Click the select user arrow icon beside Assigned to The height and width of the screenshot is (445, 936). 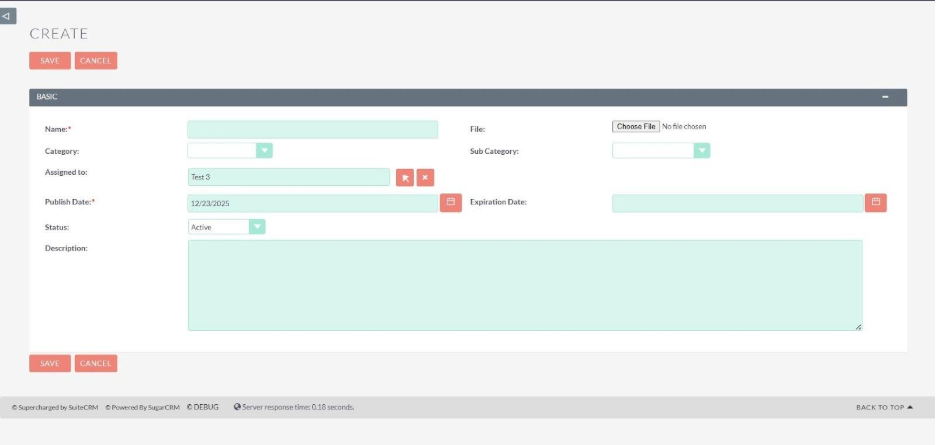405,177
